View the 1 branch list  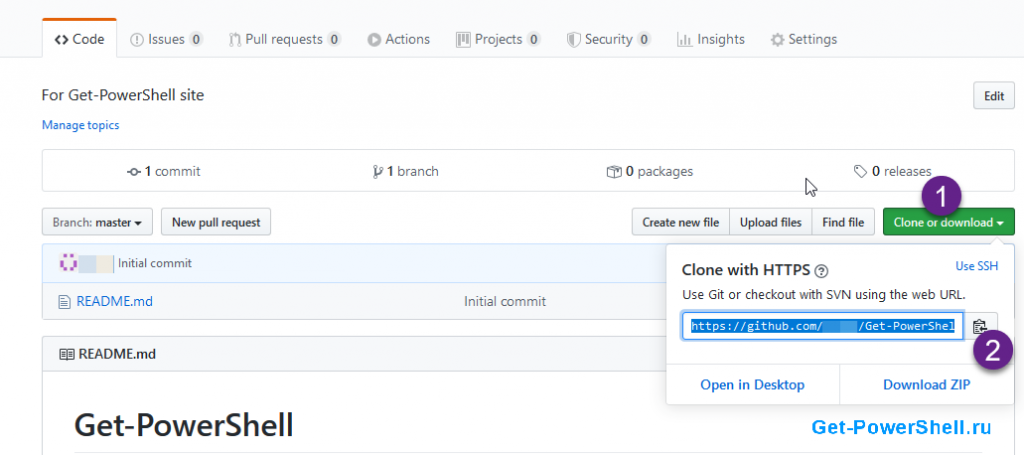[x=406, y=172]
